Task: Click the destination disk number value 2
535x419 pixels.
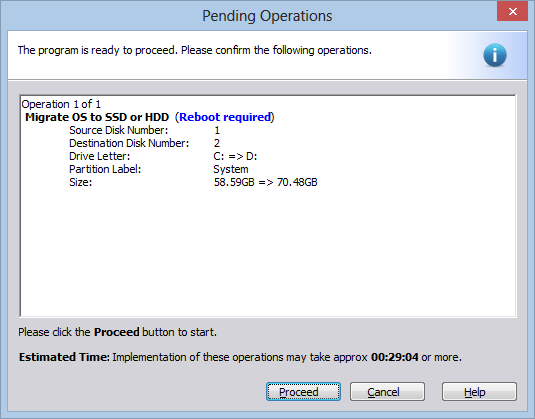Action: [x=217, y=143]
